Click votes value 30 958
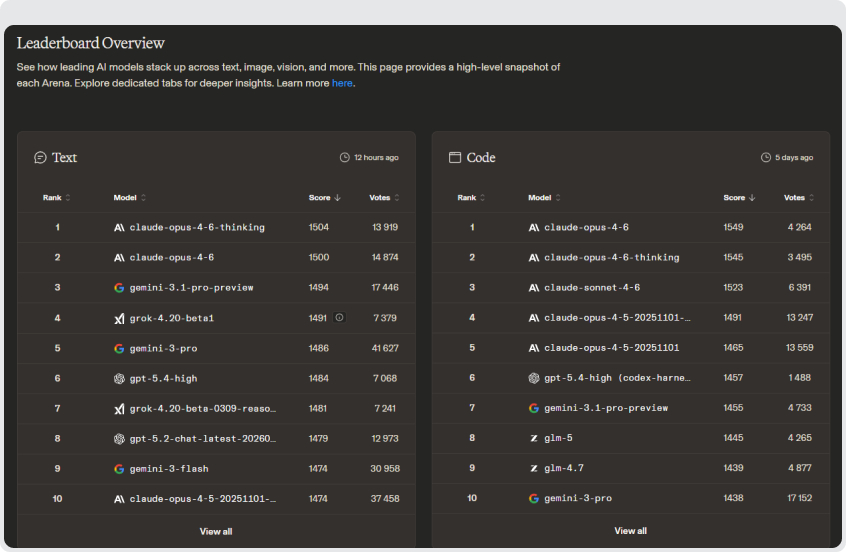846x552 pixels. tap(385, 469)
